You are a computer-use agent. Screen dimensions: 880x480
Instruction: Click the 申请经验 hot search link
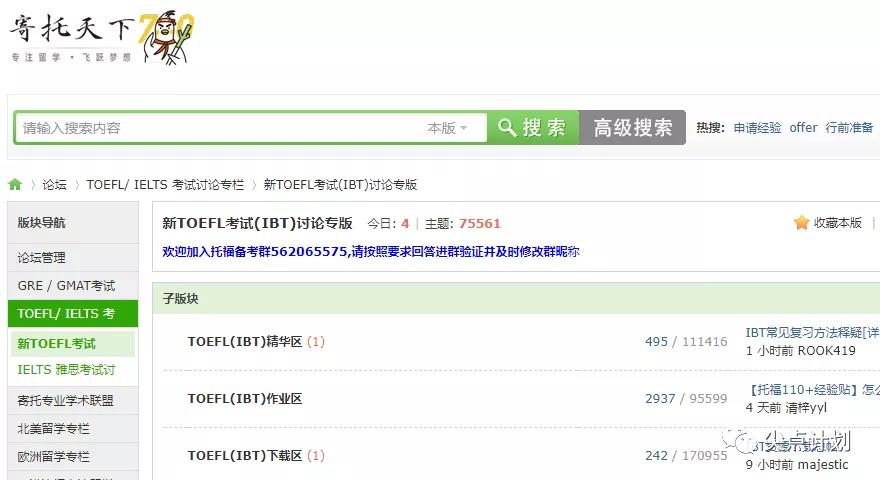tap(757, 127)
